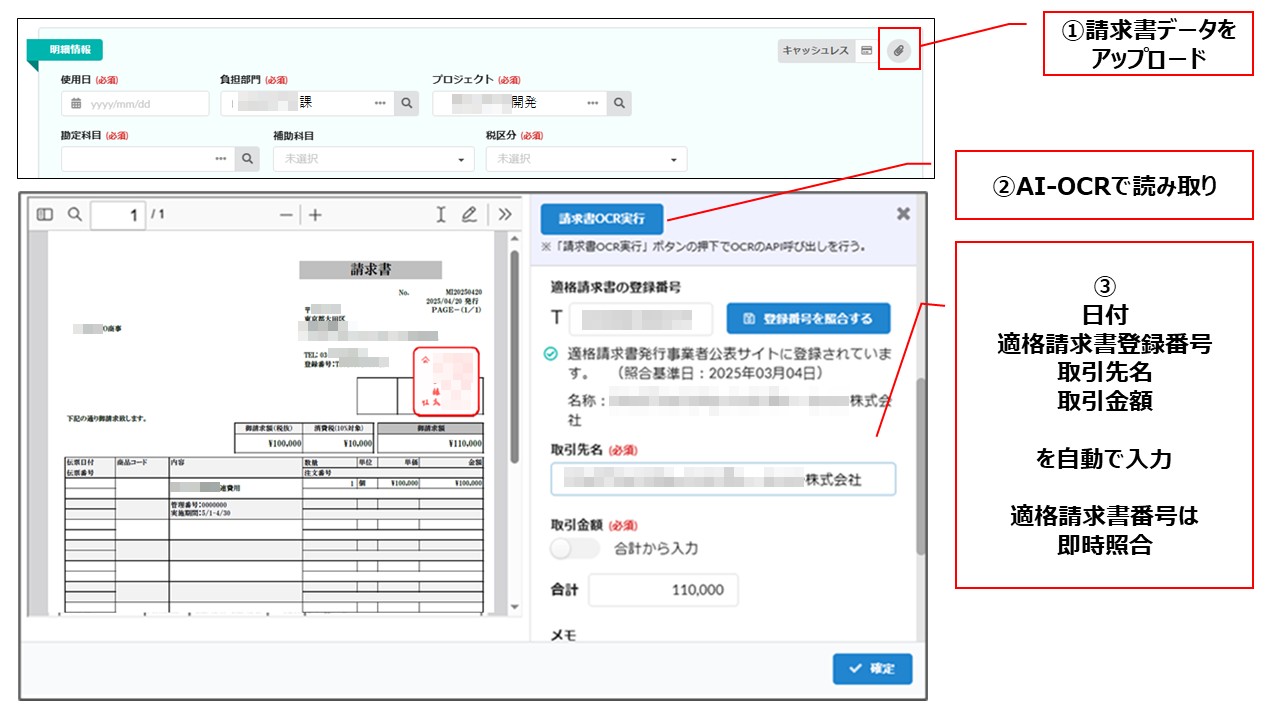Select the text cursor tool in PDF viewer
This screenshot has width=1280, height=720.
(440, 215)
